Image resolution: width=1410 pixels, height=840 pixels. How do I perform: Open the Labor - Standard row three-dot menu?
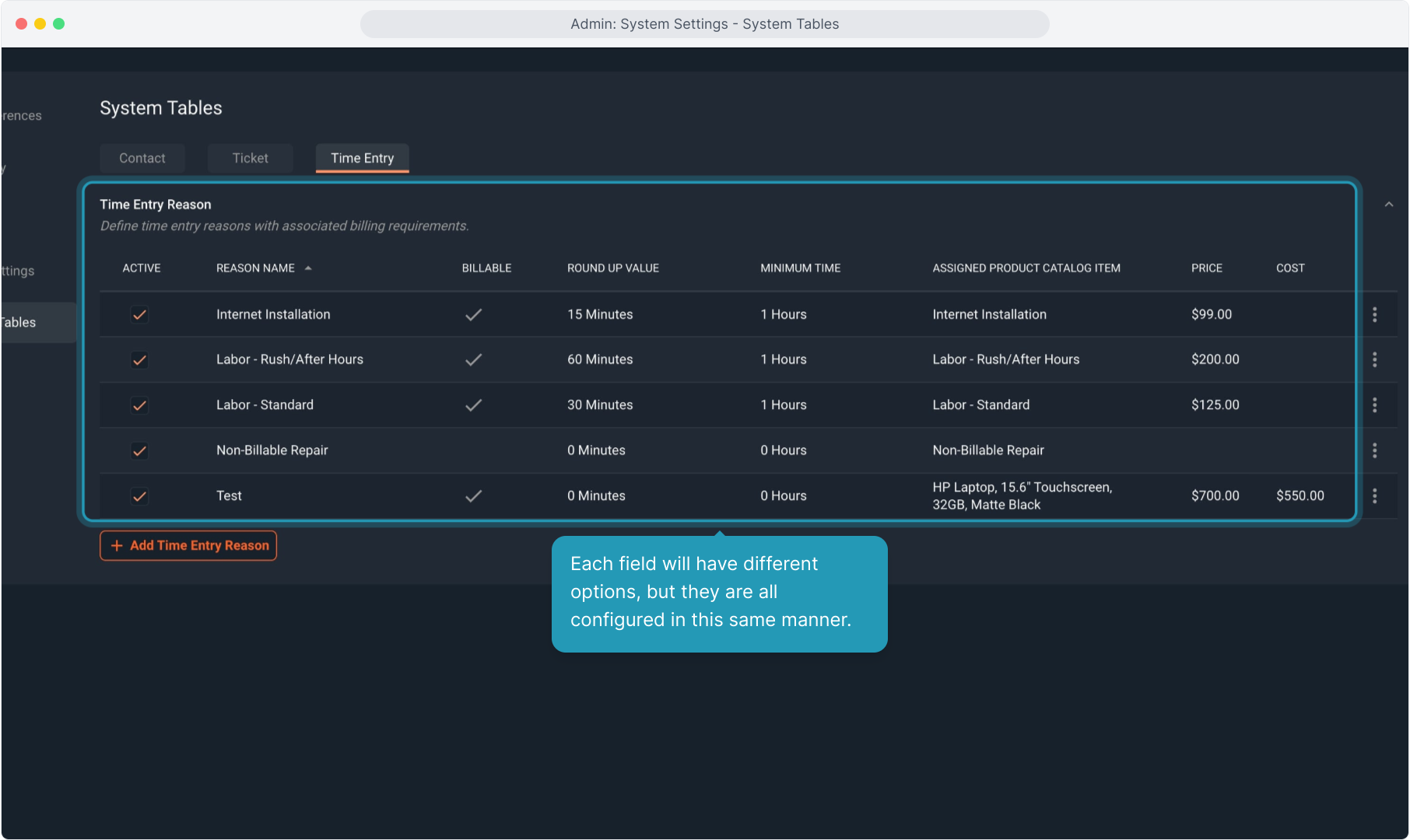(1374, 405)
